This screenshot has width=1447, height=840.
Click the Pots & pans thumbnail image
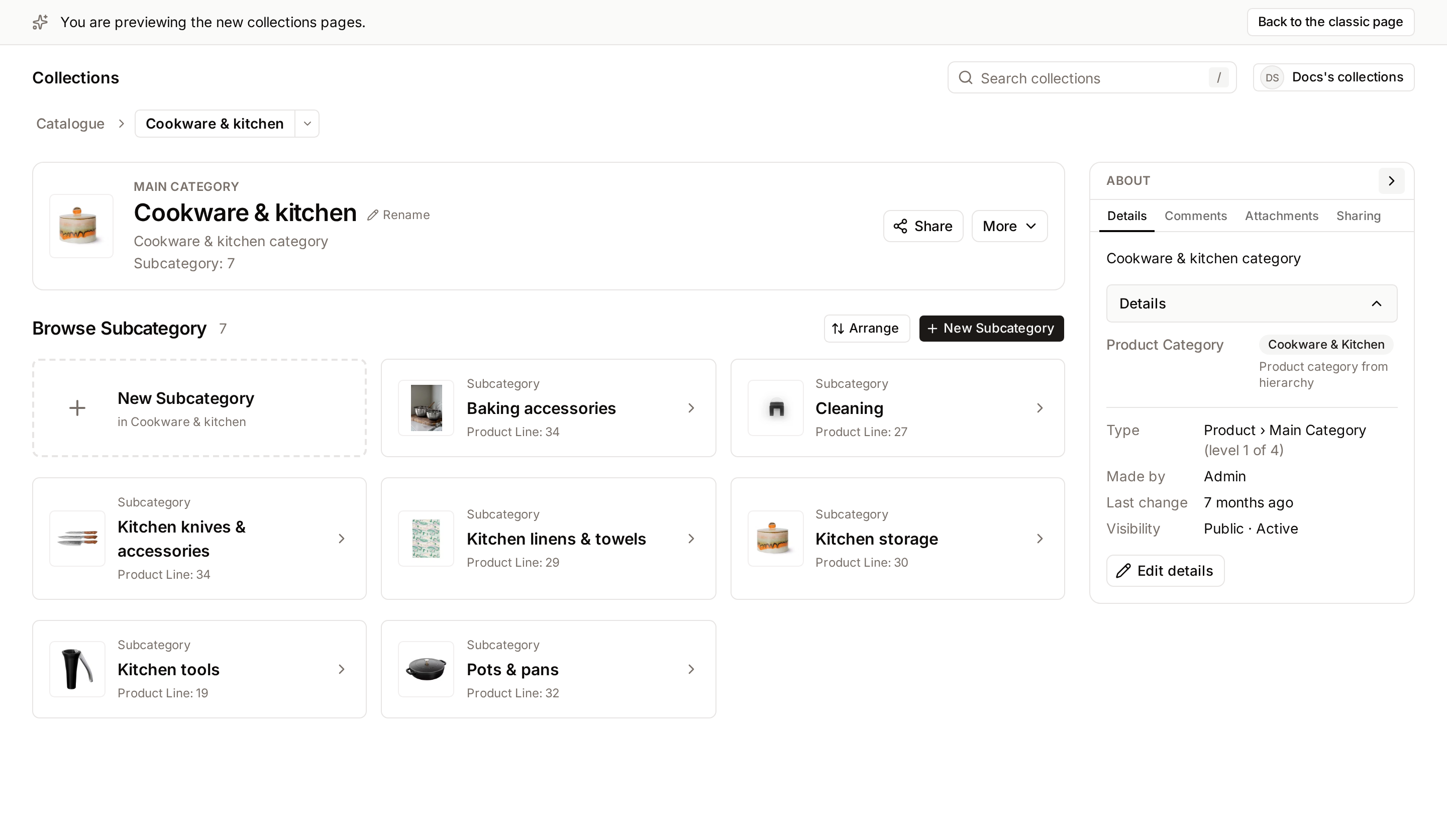(426, 670)
